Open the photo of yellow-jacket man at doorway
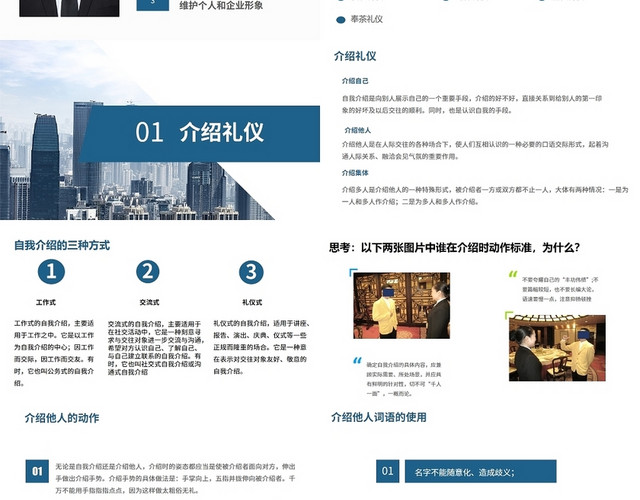This screenshot has height=500, width=640. pyautogui.click(x=402, y=305)
